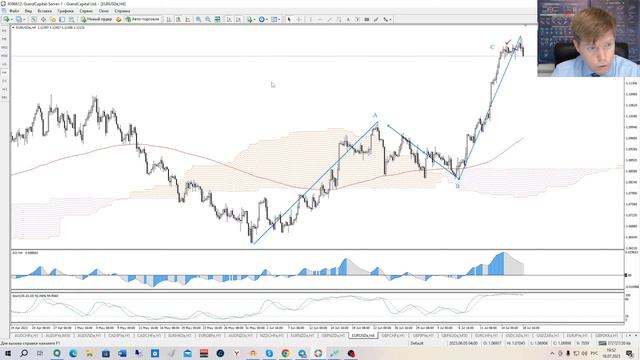The width and height of the screenshot is (640, 360).
Task: Select the crosshair tool
Action: [x=299, y=19]
